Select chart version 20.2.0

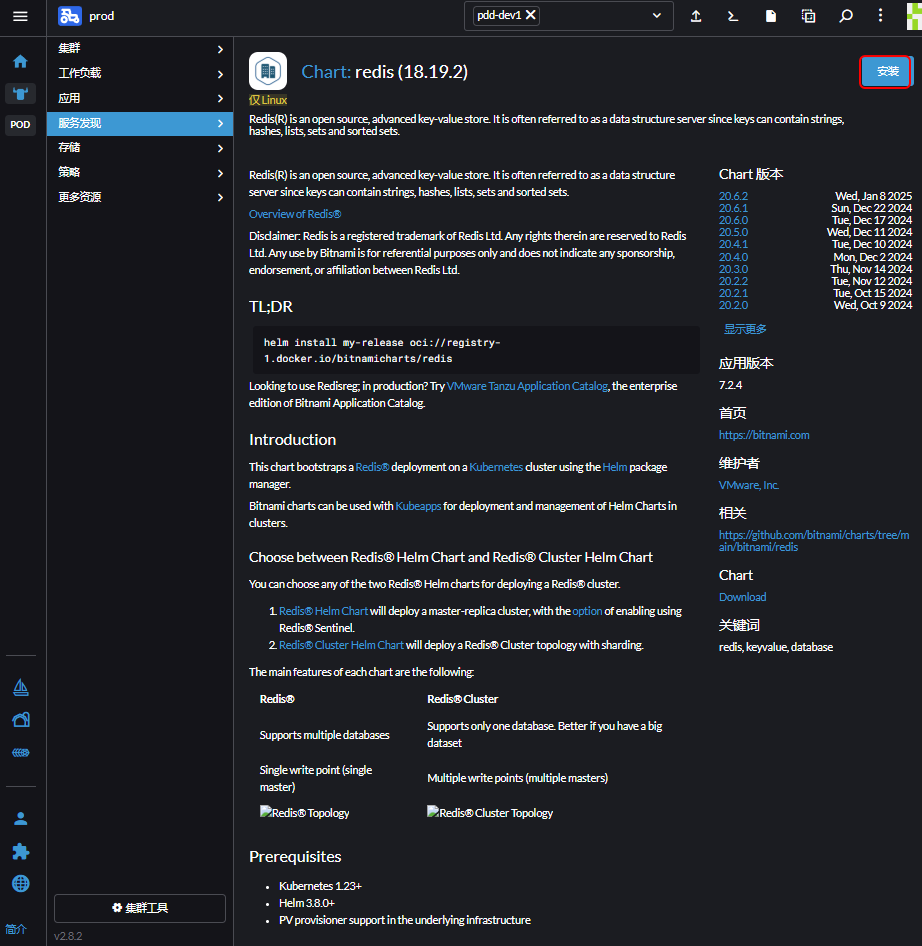coord(733,305)
